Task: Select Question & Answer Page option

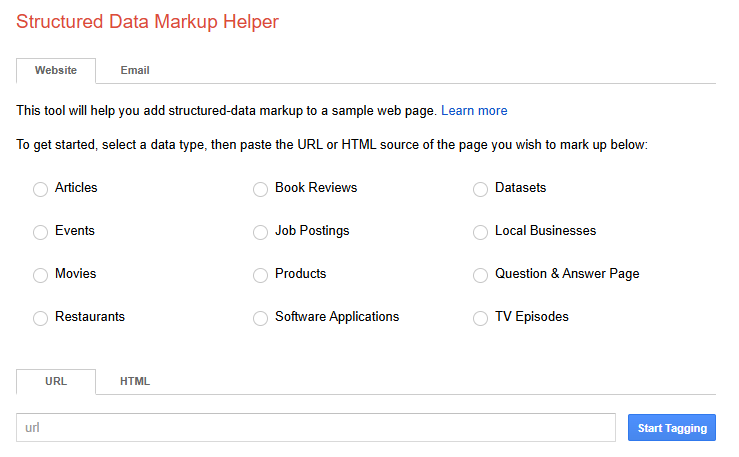Action: [480, 275]
